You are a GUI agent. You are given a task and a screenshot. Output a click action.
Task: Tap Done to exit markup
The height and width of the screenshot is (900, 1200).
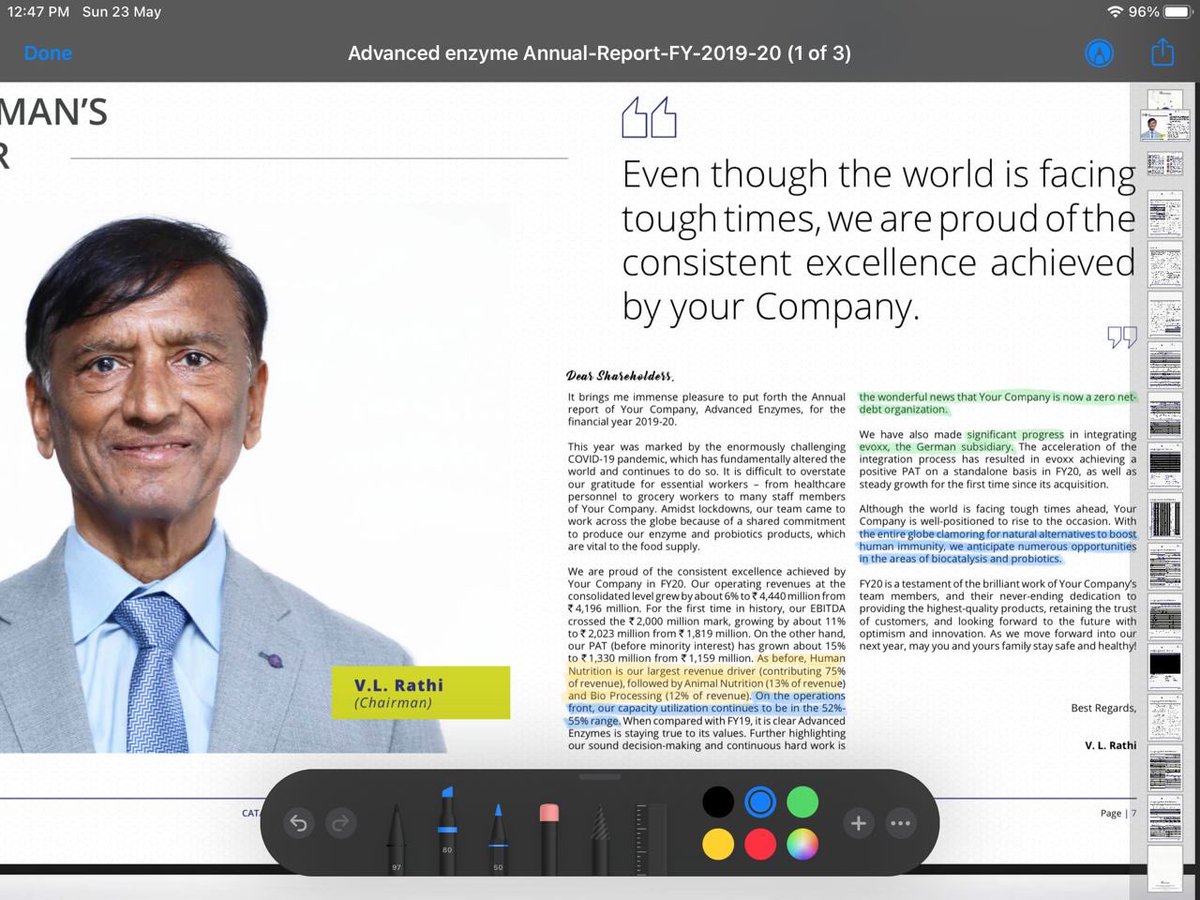[x=48, y=53]
